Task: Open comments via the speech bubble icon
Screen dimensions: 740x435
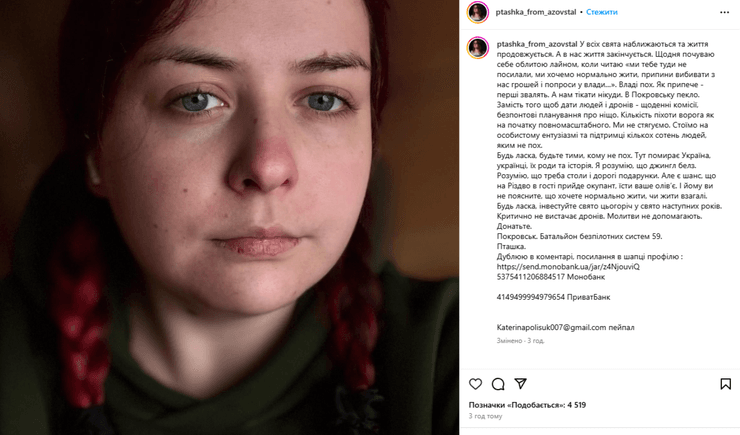Action: pos(498,384)
